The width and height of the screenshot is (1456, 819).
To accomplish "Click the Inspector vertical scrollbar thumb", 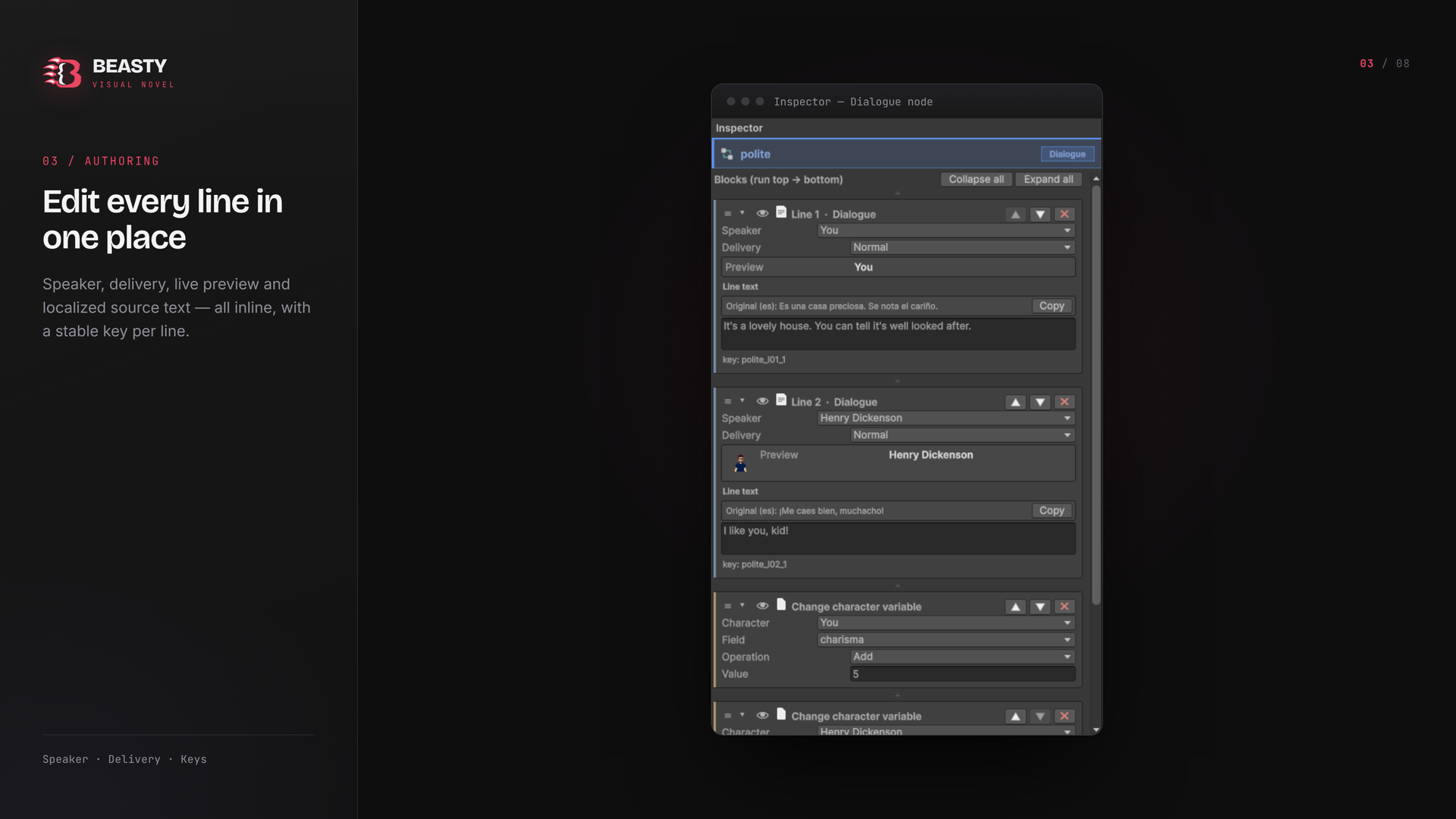I will (x=1096, y=394).
